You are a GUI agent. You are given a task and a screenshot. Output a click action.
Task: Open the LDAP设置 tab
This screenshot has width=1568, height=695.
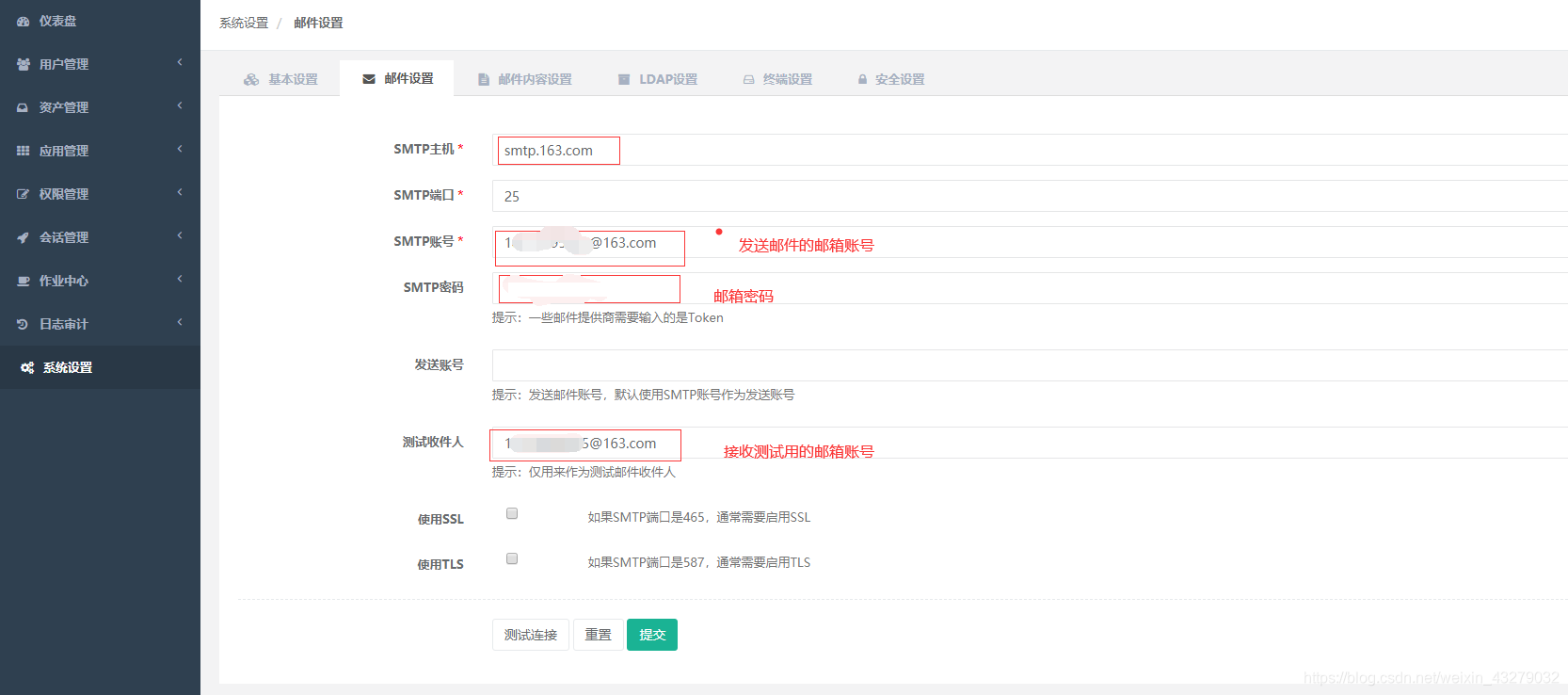coord(658,79)
